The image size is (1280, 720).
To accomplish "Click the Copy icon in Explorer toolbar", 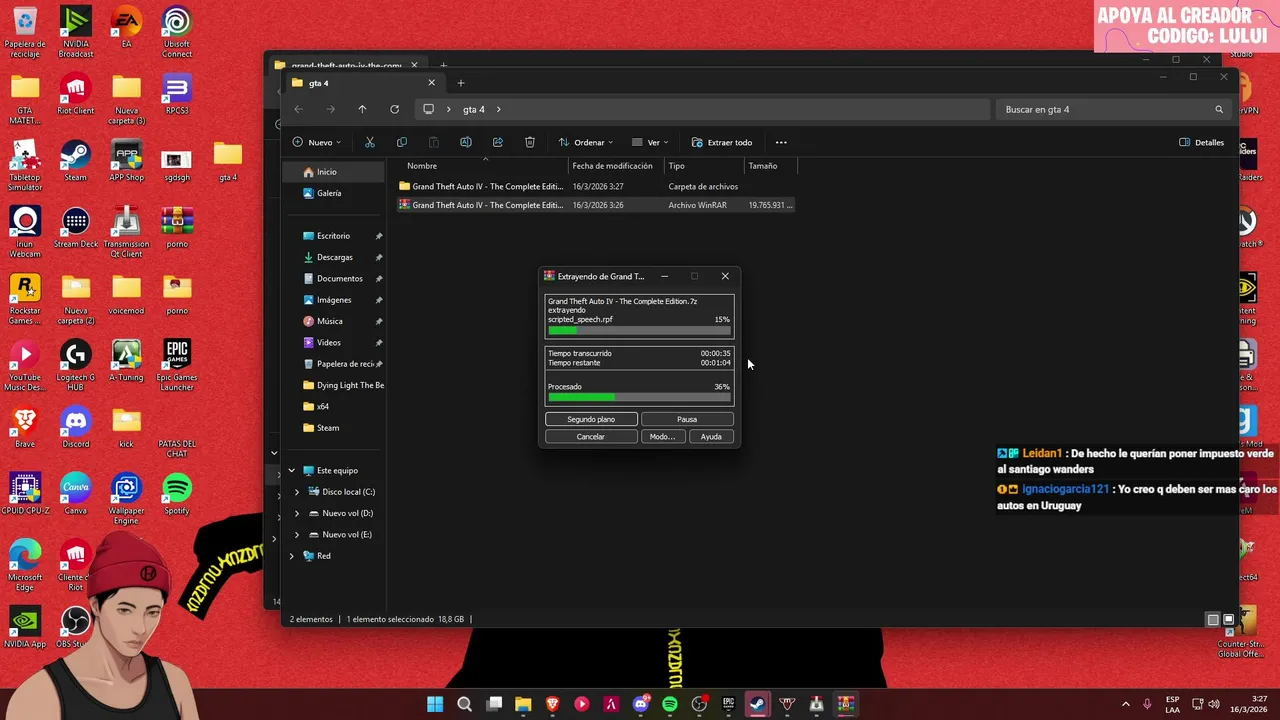I will click(402, 142).
